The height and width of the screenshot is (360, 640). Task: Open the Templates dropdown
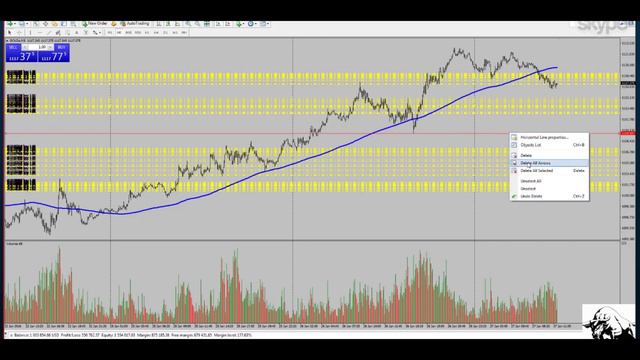pyautogui.click(x=264, y=24)
